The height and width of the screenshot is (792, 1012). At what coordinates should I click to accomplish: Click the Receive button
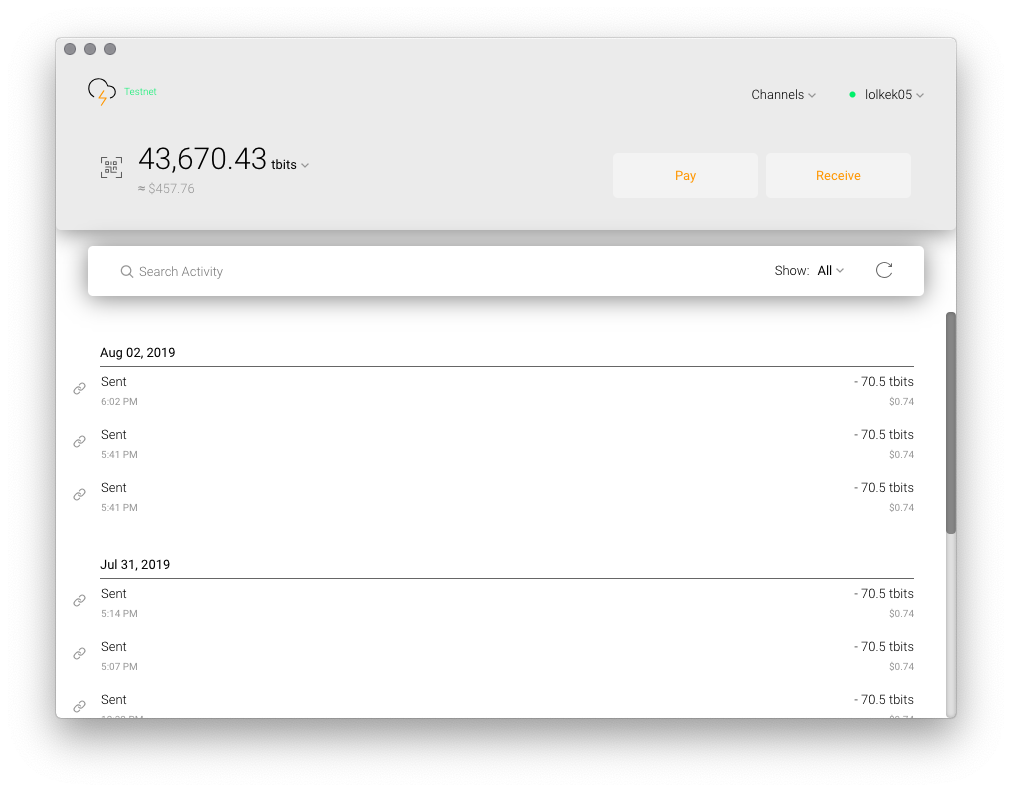pyautogui.click(x=838, y=176)
